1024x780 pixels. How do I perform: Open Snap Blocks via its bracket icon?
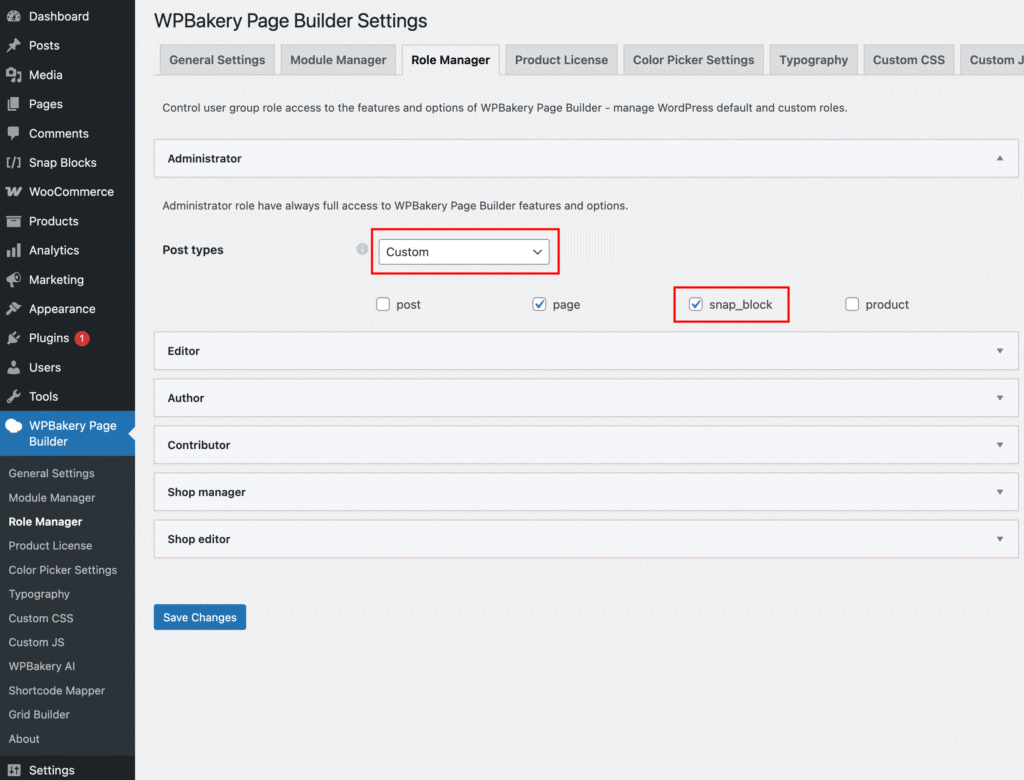point(14,163)
